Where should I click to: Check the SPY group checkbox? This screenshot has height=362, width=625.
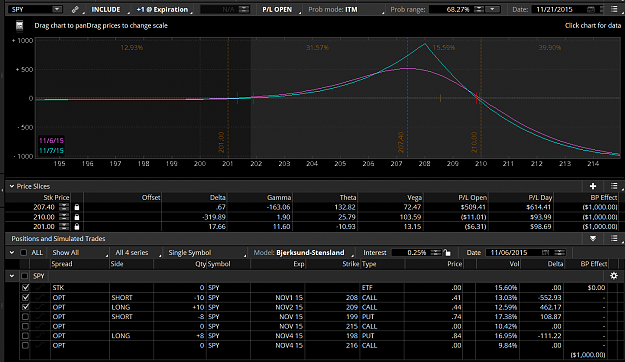25,276
